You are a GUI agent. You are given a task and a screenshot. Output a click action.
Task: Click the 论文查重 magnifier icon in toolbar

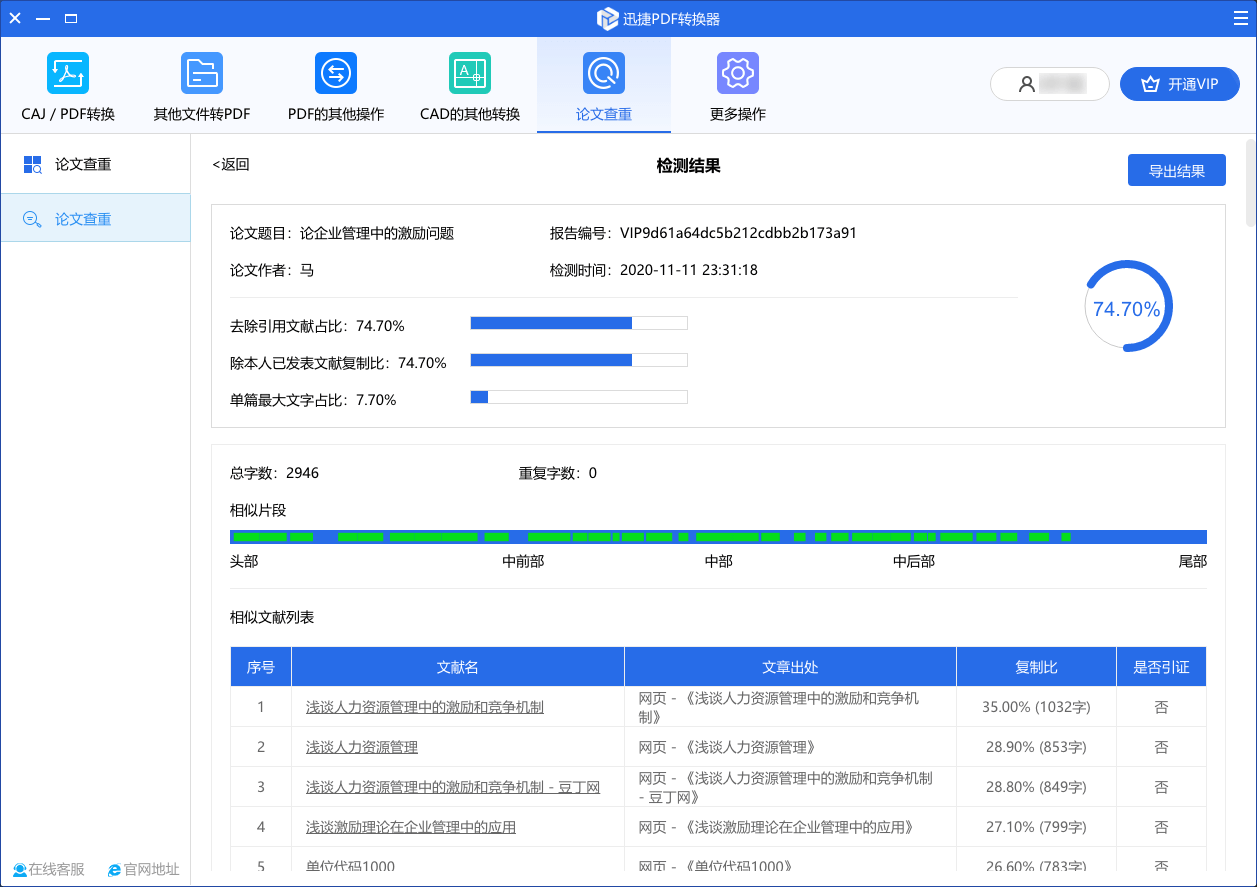604,73
